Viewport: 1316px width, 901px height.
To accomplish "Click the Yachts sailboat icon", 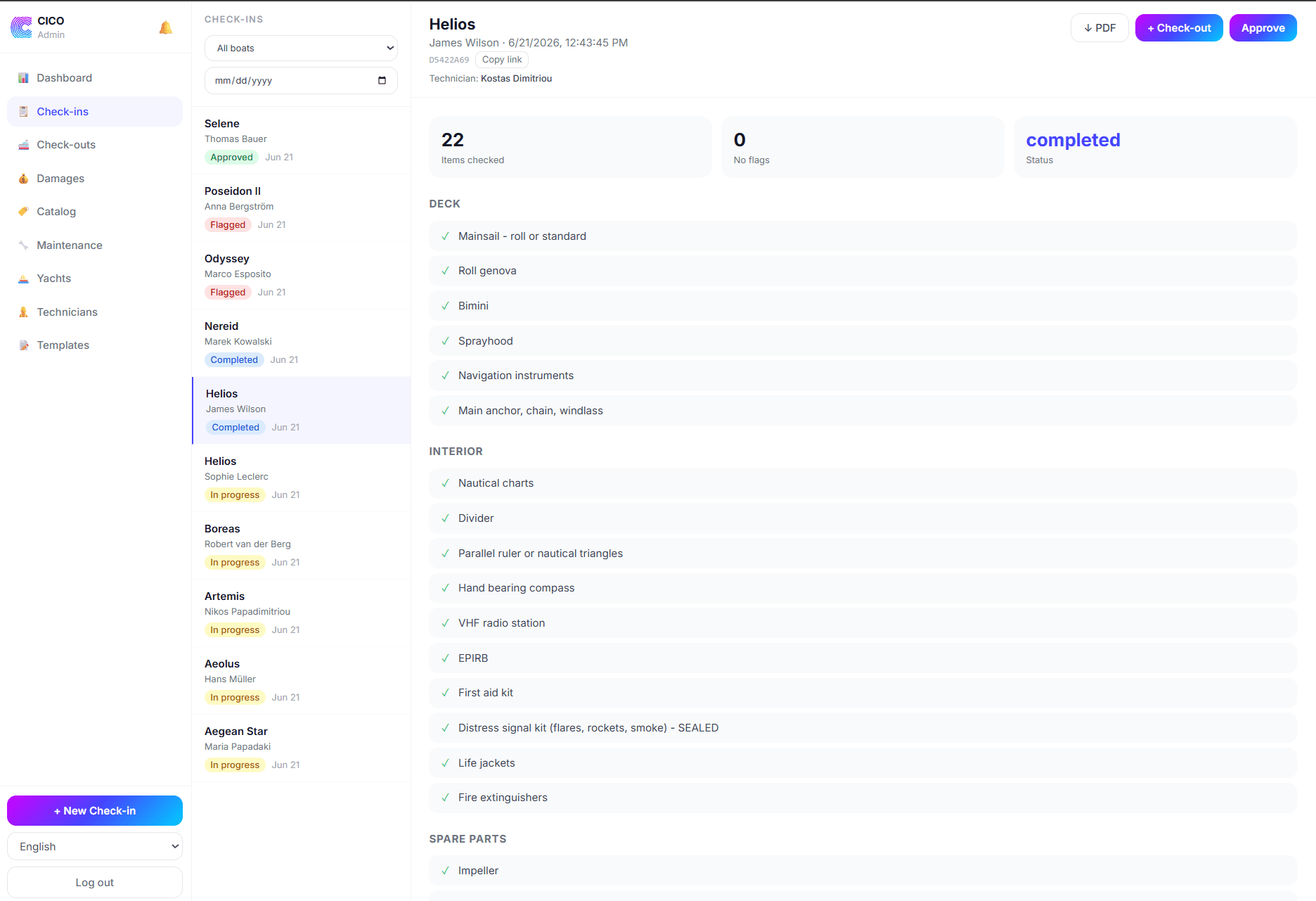I will (23, 279).
